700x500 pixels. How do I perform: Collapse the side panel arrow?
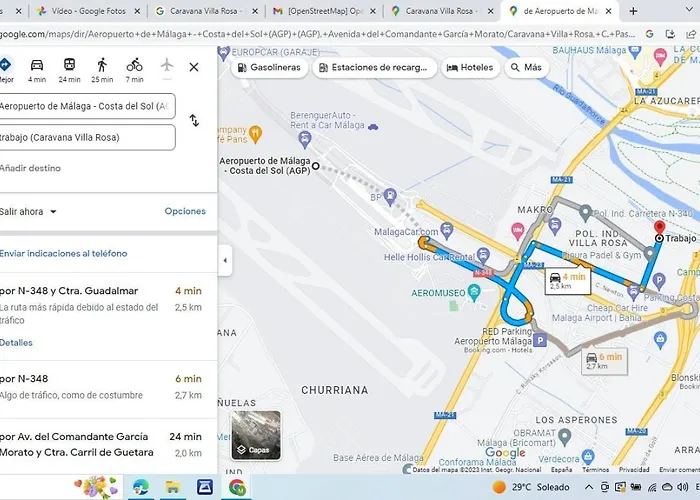click(x=225, y=260)
